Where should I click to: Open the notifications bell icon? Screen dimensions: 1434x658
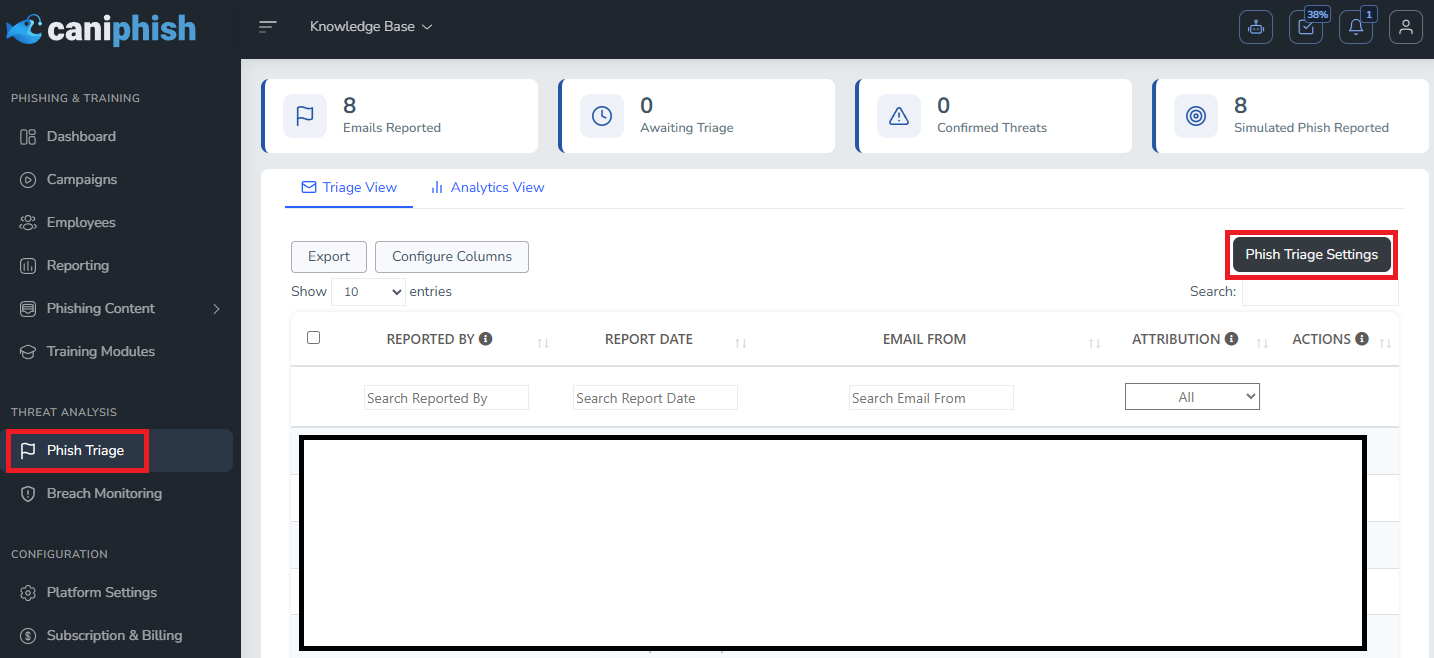tap(1356, 27)
